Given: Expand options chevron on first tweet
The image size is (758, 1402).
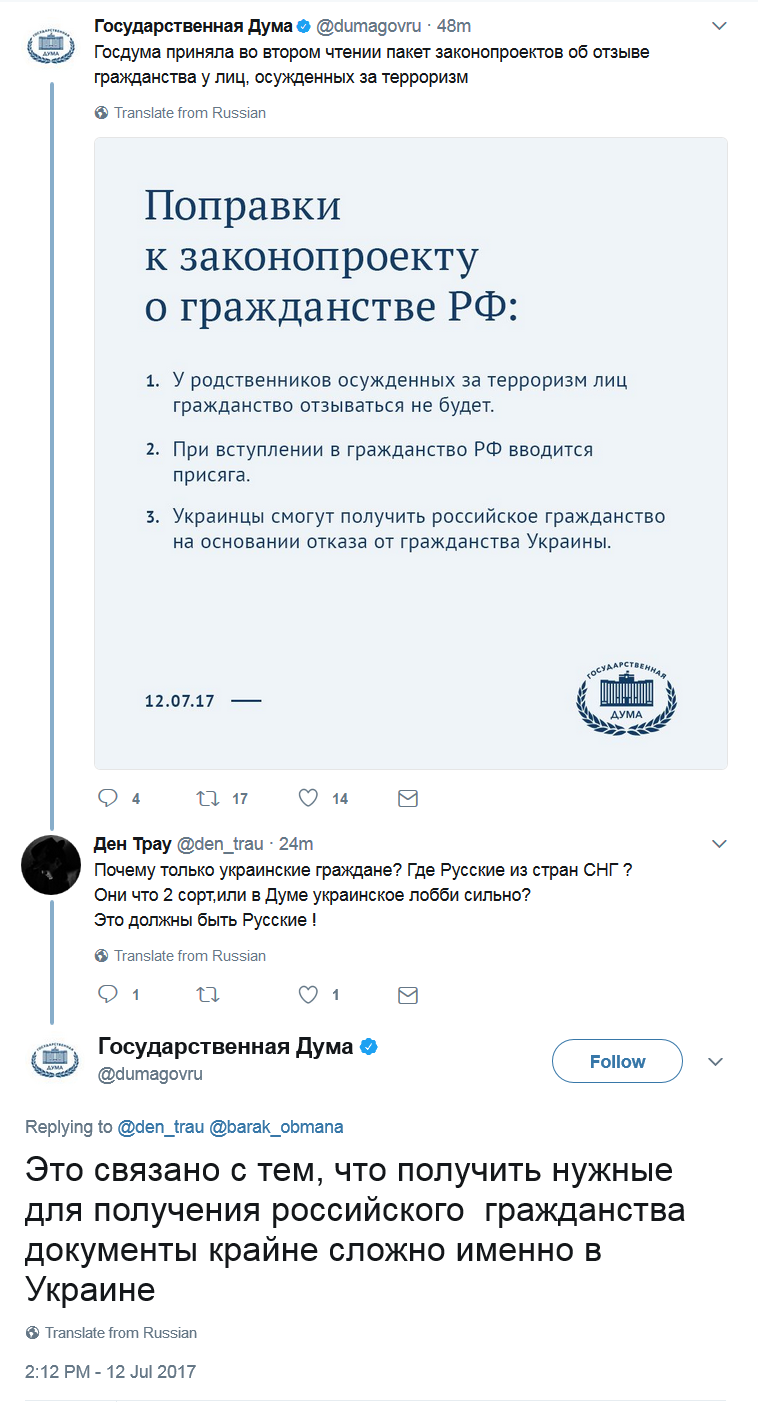Looking at the screenshot, I should tap(718, 26).
